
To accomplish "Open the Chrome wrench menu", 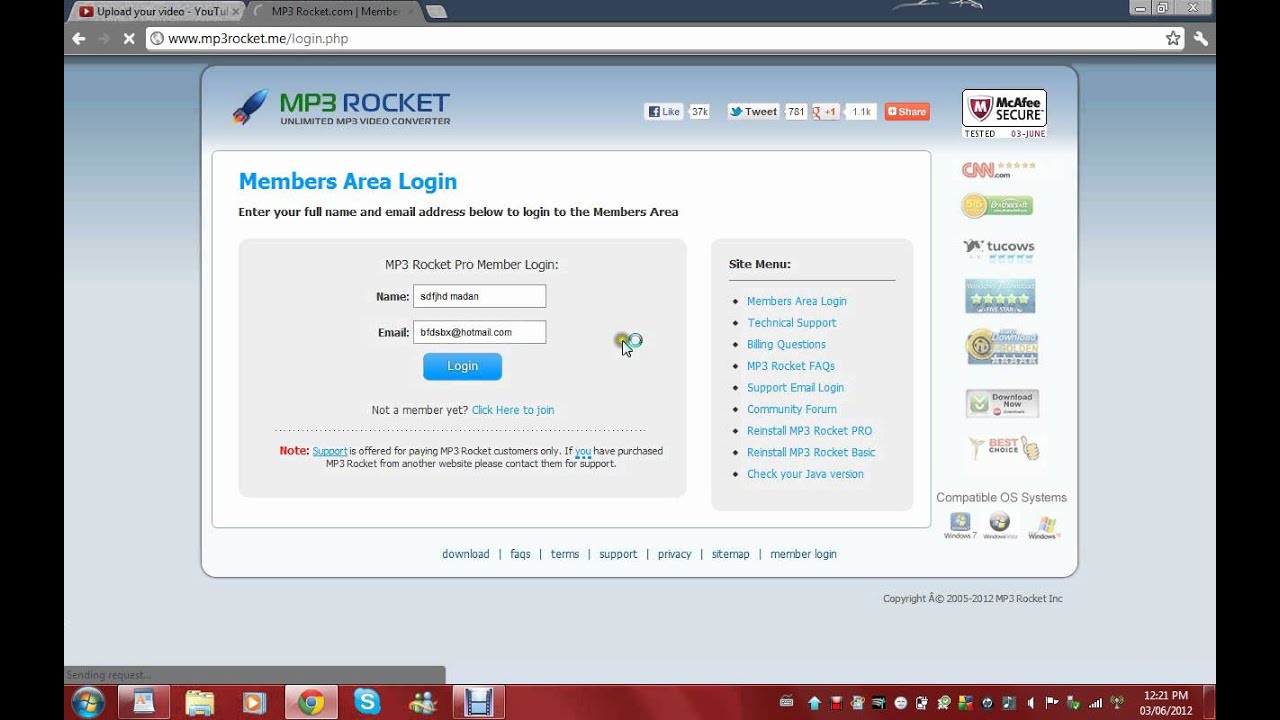I will (x=1201, y=38).
